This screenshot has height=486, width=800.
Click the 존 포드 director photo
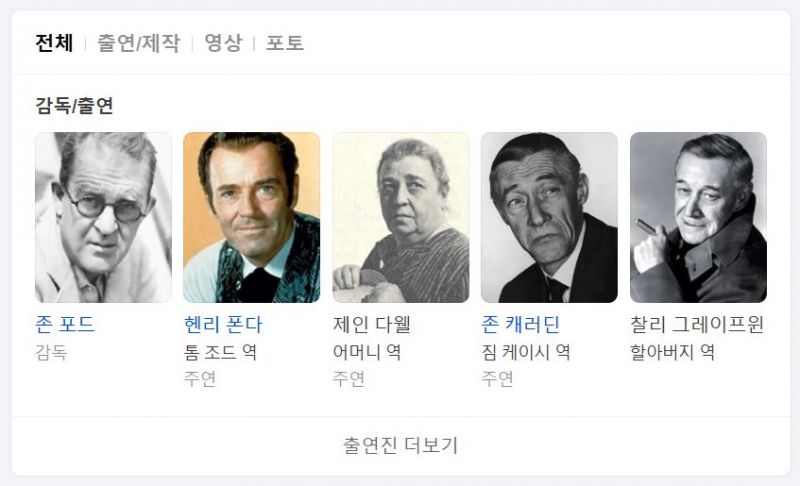coord(103,217)
